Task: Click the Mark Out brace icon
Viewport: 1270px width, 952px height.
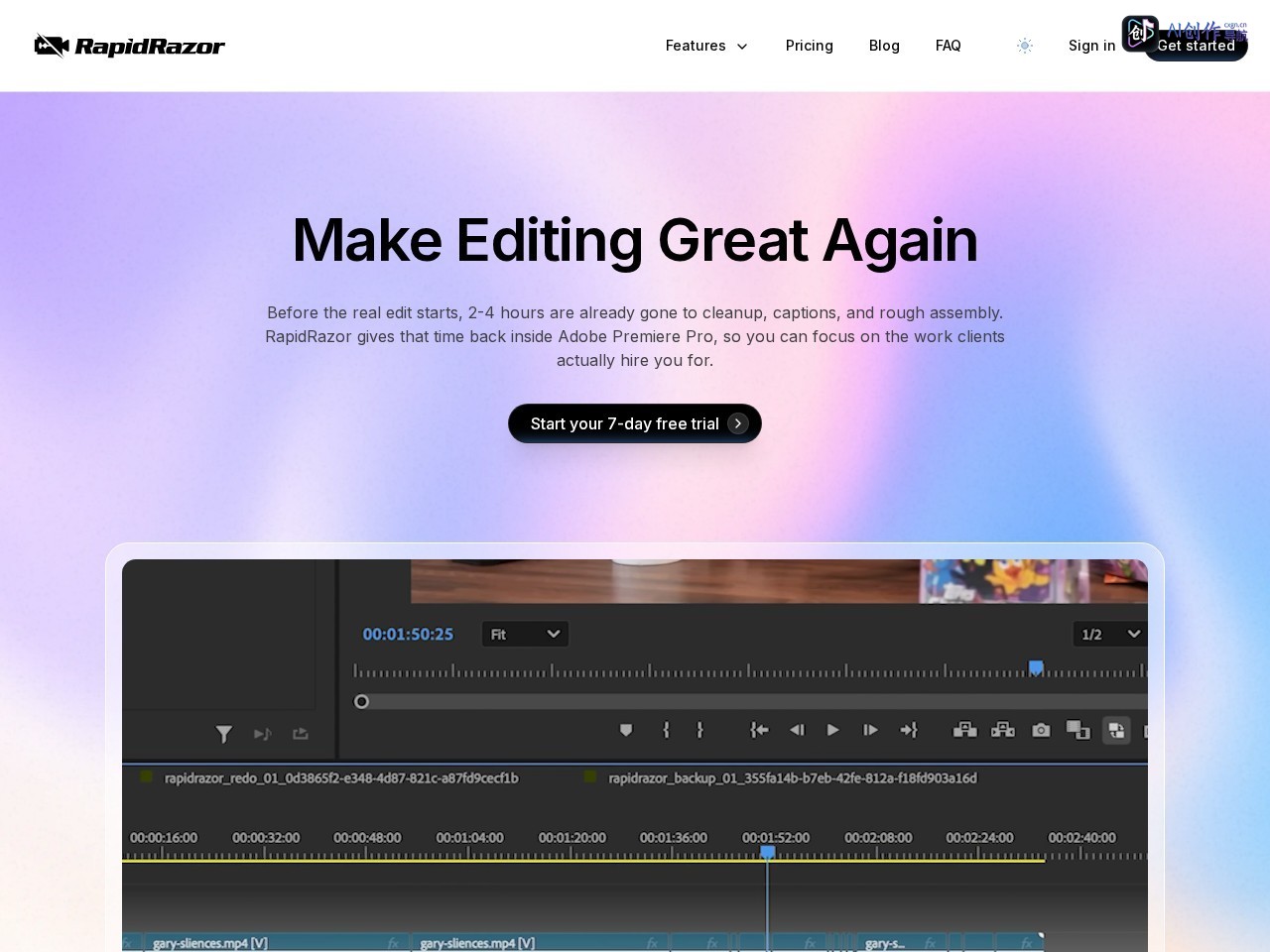Action: point(700,730)
